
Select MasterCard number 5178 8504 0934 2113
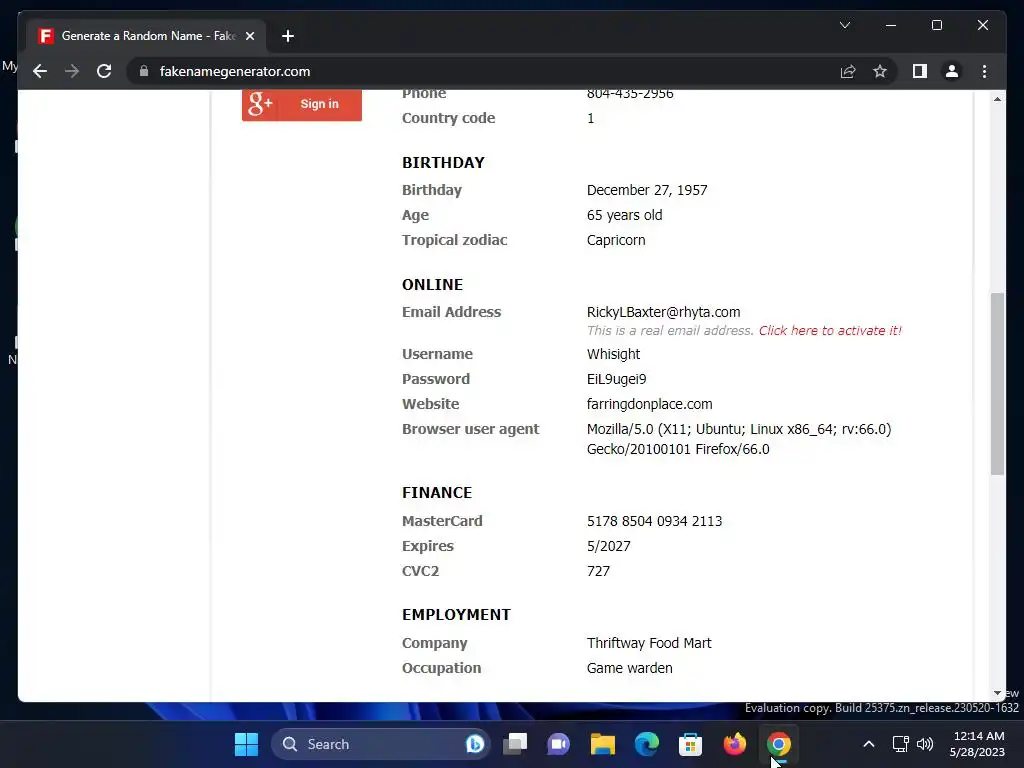pos(654,521)
